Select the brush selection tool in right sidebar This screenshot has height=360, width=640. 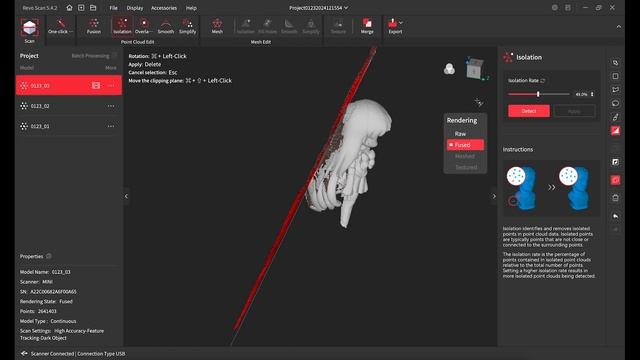click(616, 117)
